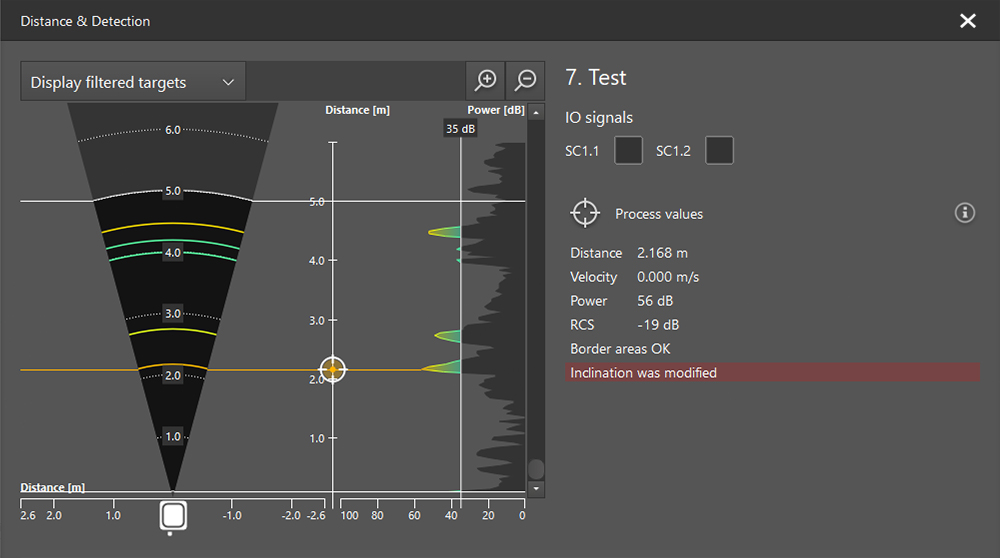1000x558 pixels.
Task: Close the Distance & Detection dialog
Action: (x=967, y=20)
